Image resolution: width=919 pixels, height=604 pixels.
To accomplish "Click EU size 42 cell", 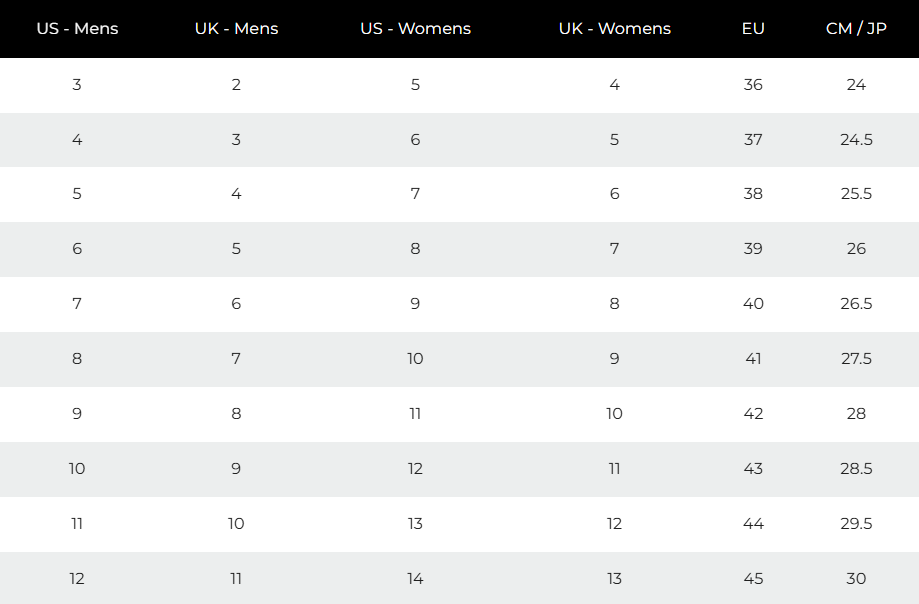I will pyautogui.click(x=753, y=414).
